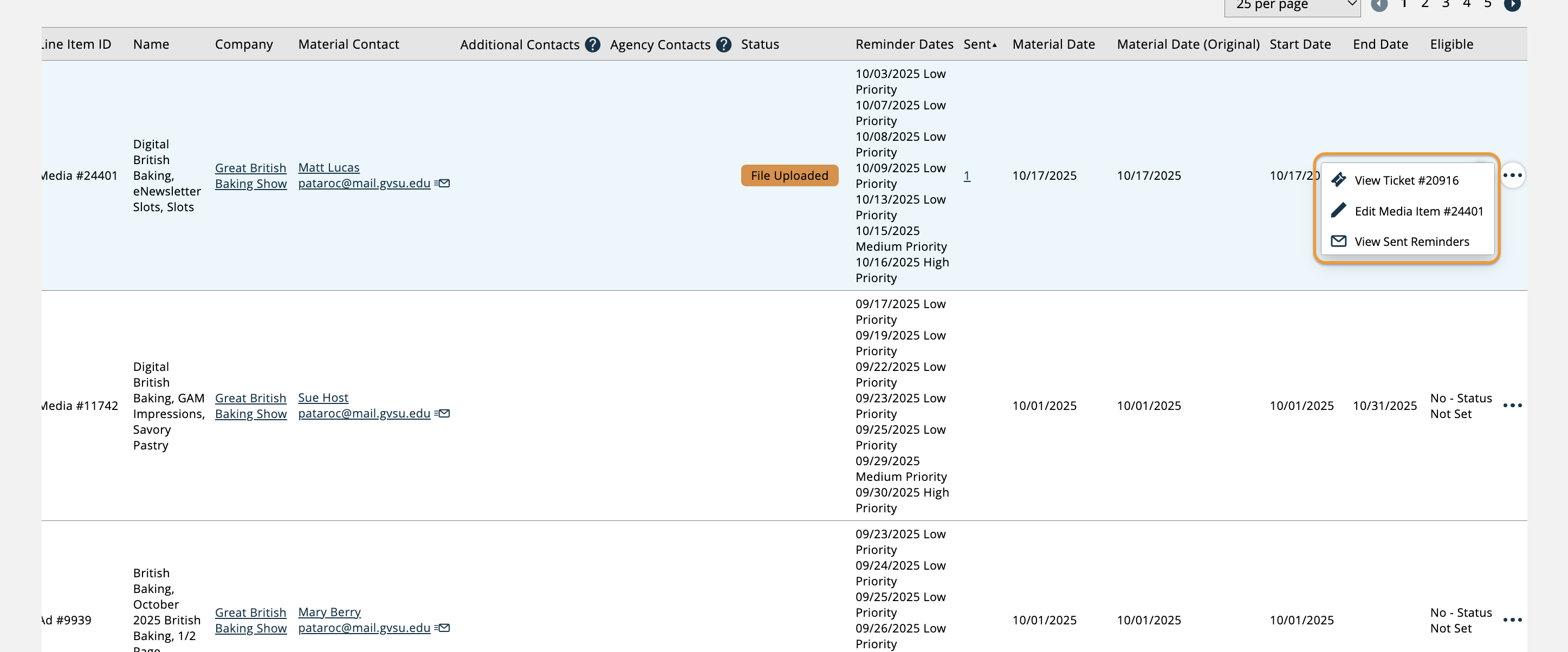The width and height of the screenshot is (1568, 652).
Task: Open Matt Lucas contact link
Action: click(329, 167)
